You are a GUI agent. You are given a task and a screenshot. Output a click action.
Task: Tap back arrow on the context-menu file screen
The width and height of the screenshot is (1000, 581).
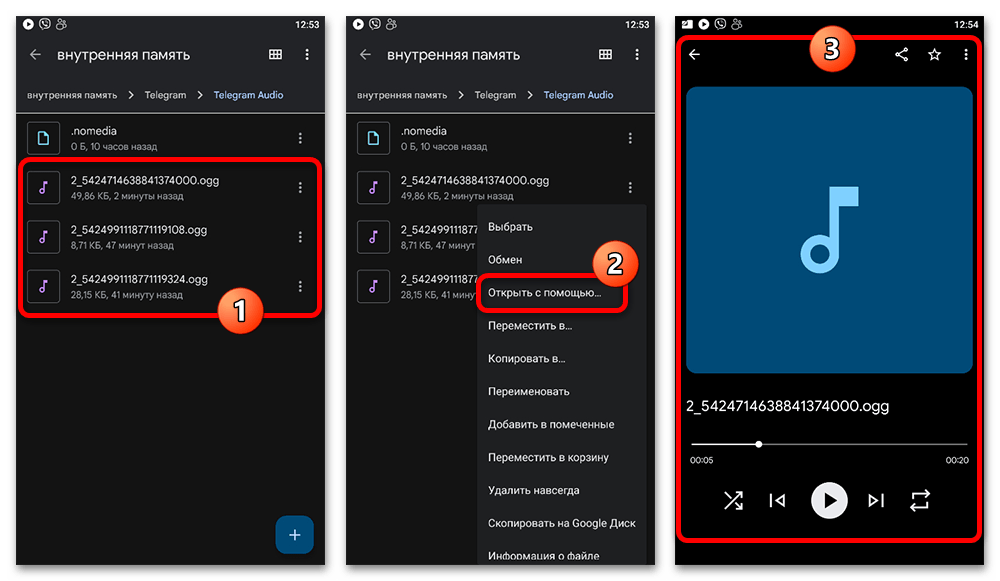click(x=365, y=55)
